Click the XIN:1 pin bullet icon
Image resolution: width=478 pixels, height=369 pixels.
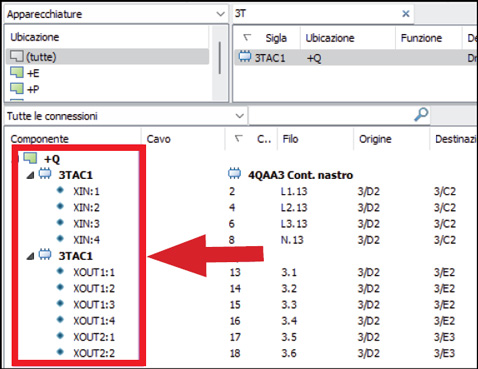pos(60,190)
